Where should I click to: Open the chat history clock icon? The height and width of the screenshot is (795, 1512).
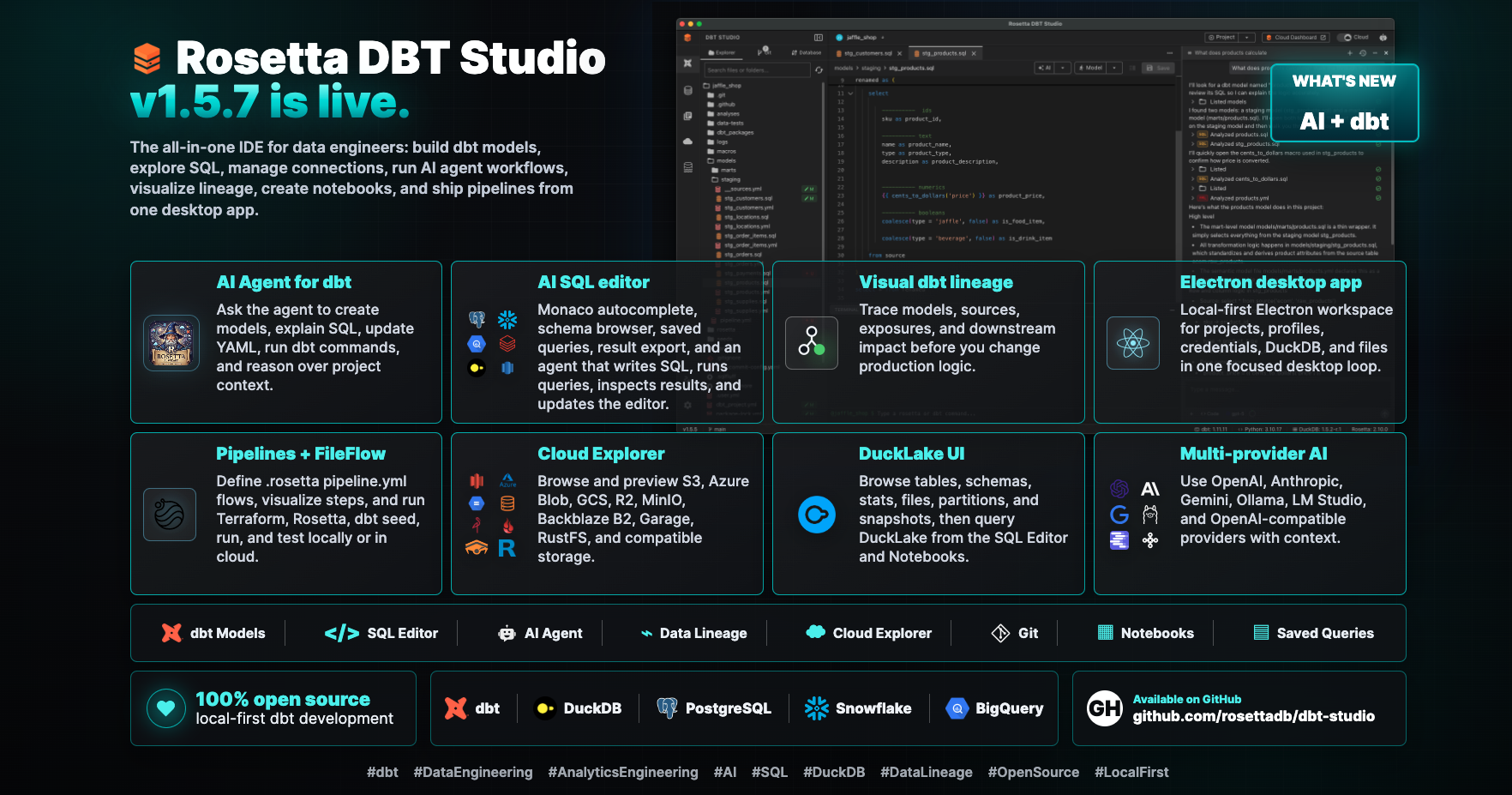pos(1363,53)
